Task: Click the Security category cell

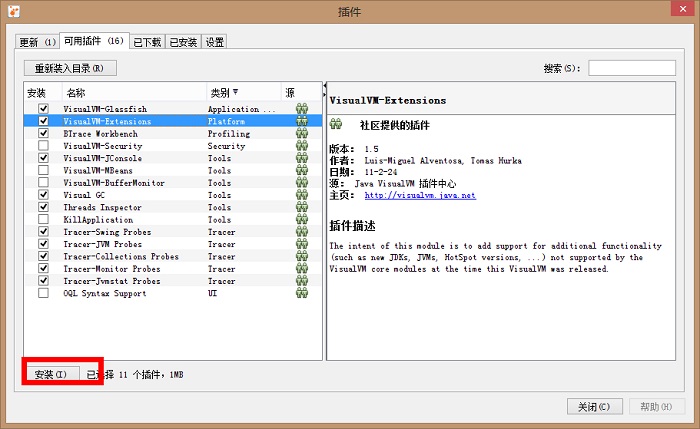Action: point(226,146)
